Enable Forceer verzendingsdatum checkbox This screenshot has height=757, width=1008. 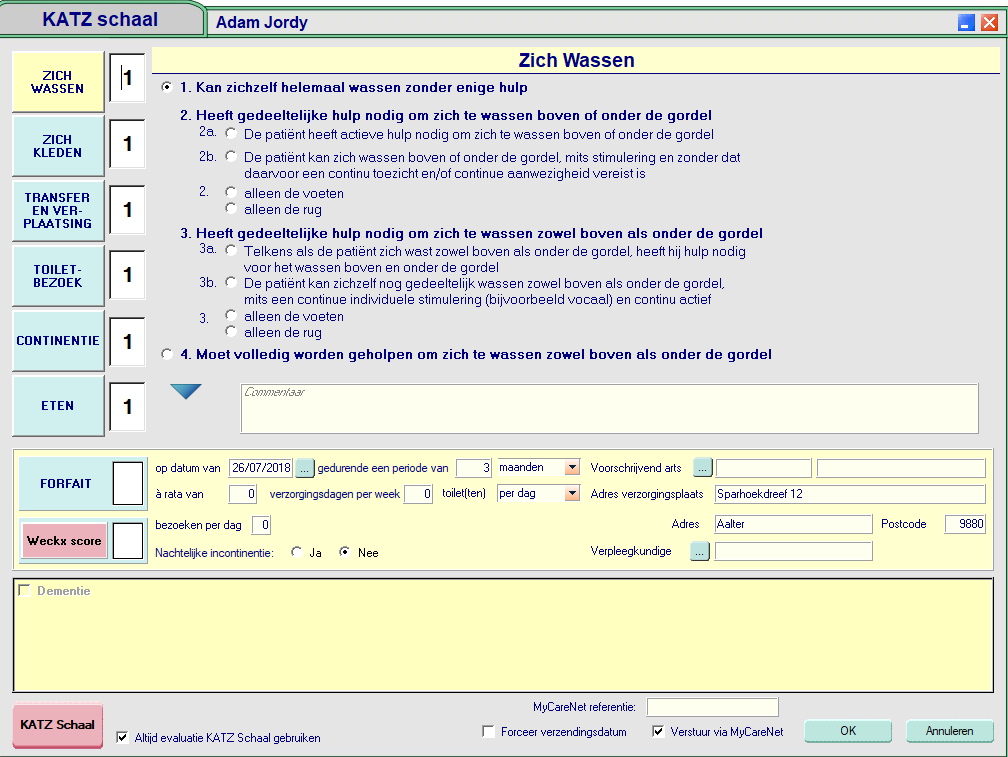point(488,732)
